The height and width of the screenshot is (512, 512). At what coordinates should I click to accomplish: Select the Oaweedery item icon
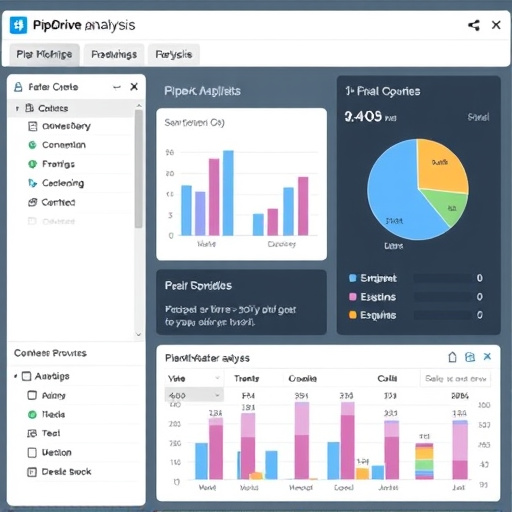[32, 126]
